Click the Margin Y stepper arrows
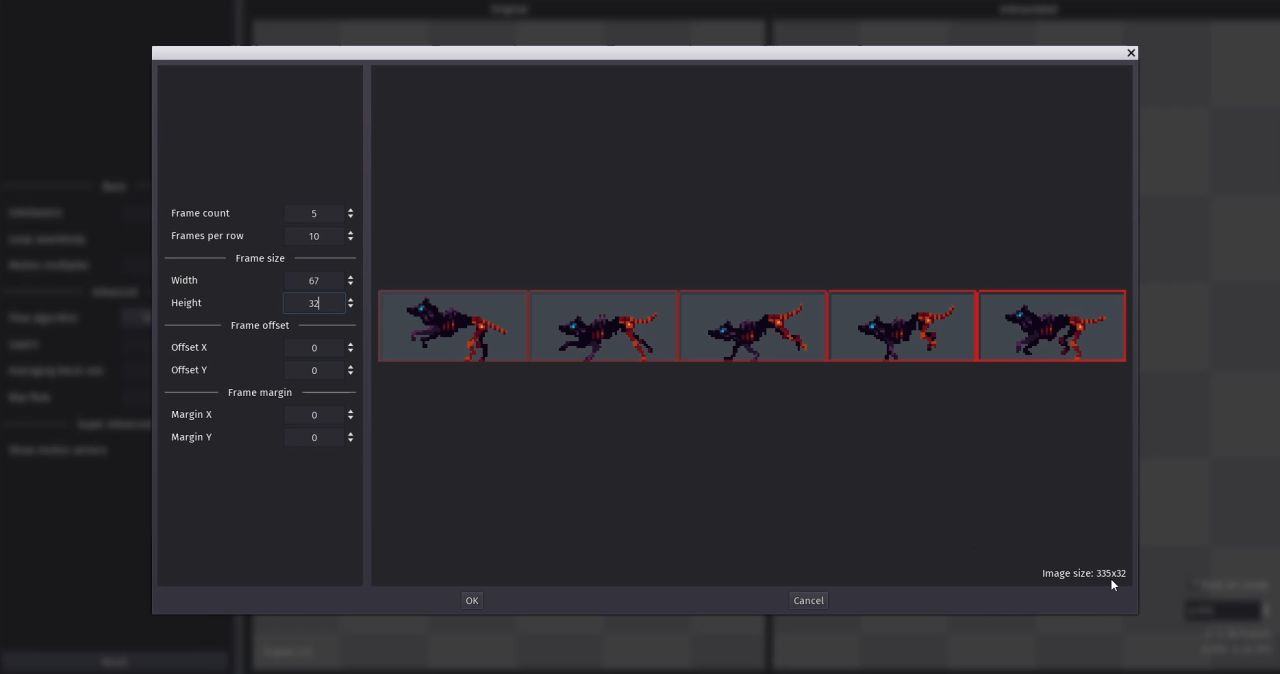The height and width of the screenshot is (674, 1280). point(350,437)
